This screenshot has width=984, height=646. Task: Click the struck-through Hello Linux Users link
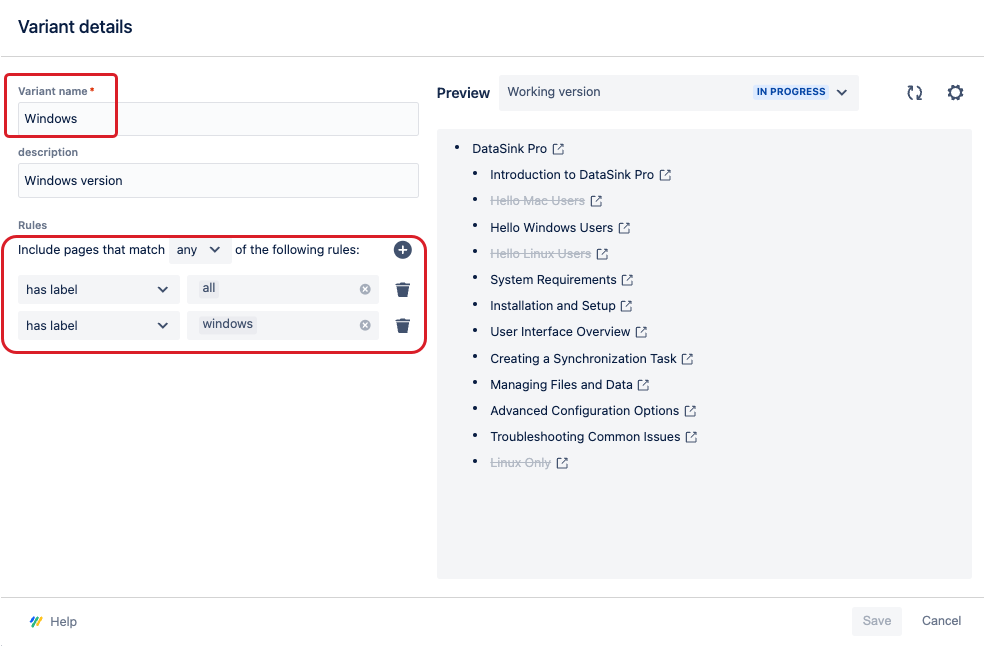[540, 254]
